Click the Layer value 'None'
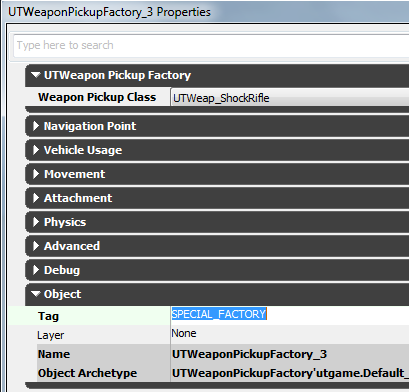This screenshot has height=392, width=409. tap(184, 333)
